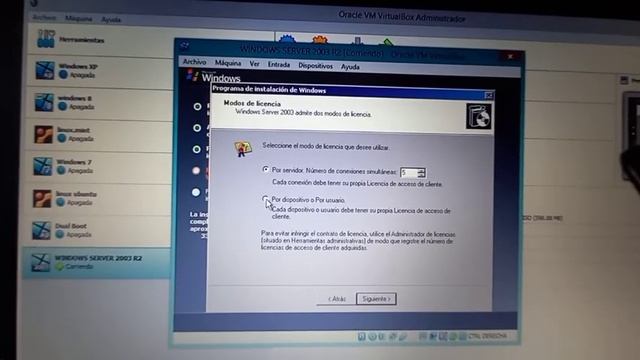
Task: Open Archivo menu in VirtualBox Manager
Action: [x=44, y=17]
